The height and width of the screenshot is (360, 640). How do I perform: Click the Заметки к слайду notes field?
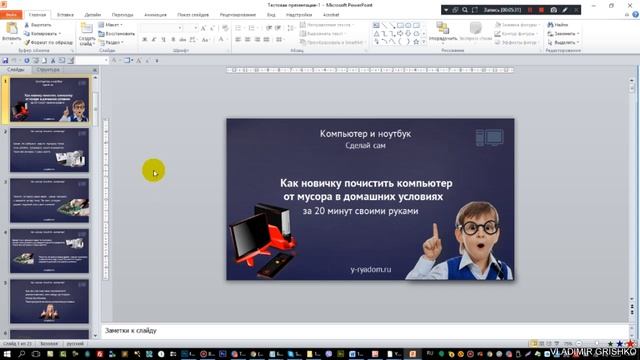pos(365,331)
